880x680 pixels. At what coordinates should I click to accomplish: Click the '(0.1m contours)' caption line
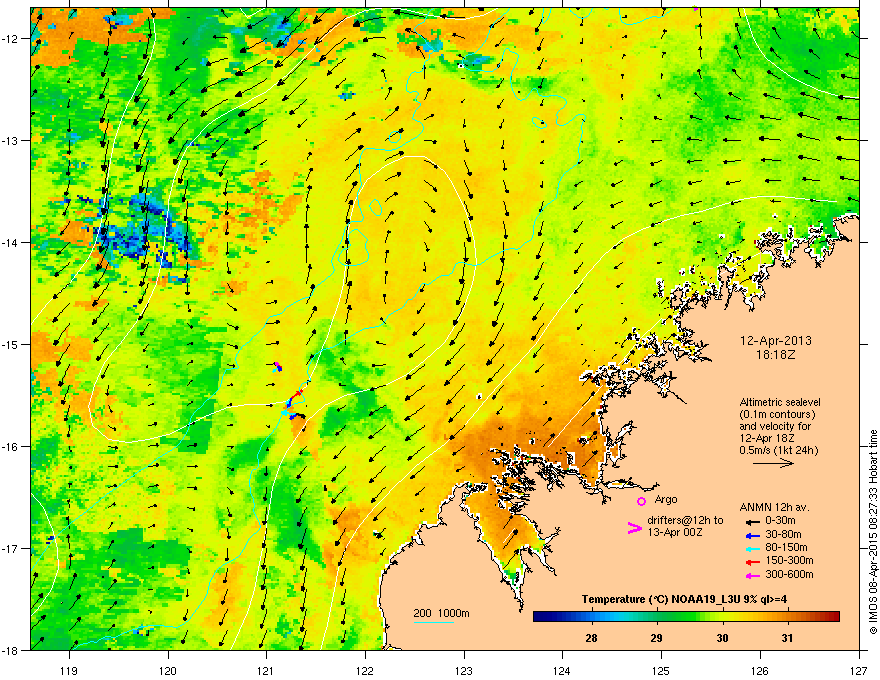pos(777,414)
